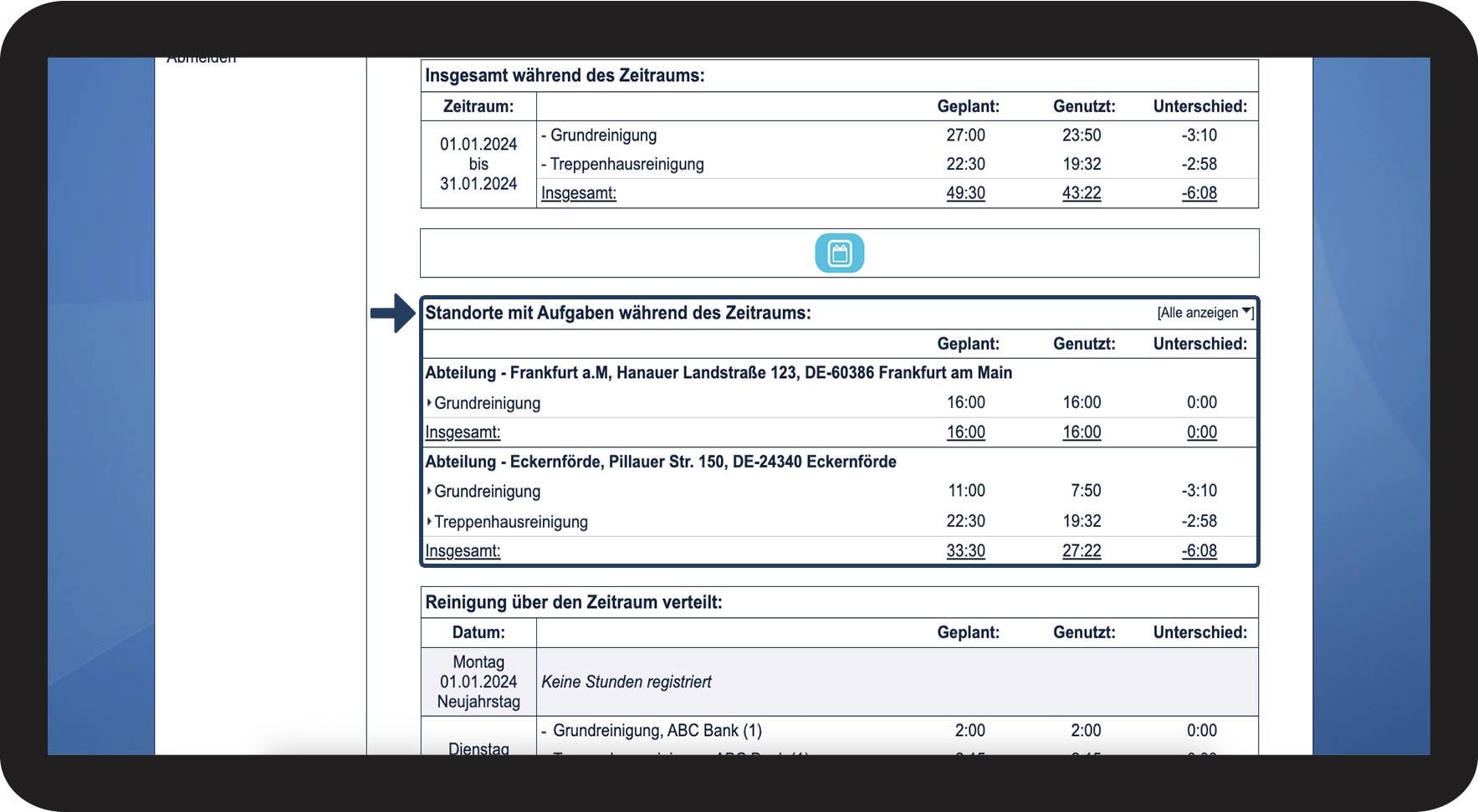
Task: Click the blue calendar icon button
Action: [839, 253]
